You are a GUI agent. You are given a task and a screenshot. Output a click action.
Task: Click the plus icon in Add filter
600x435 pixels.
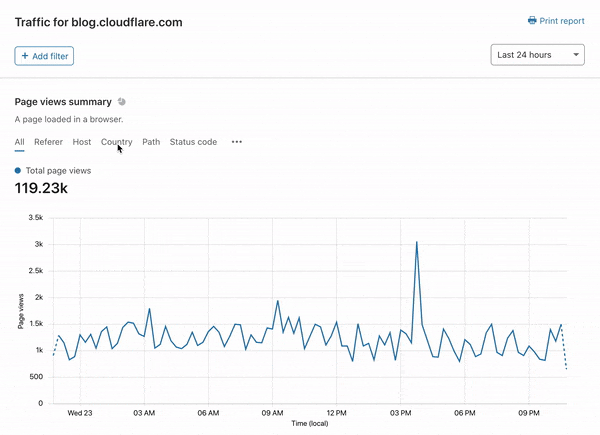[x=25, y=56]
